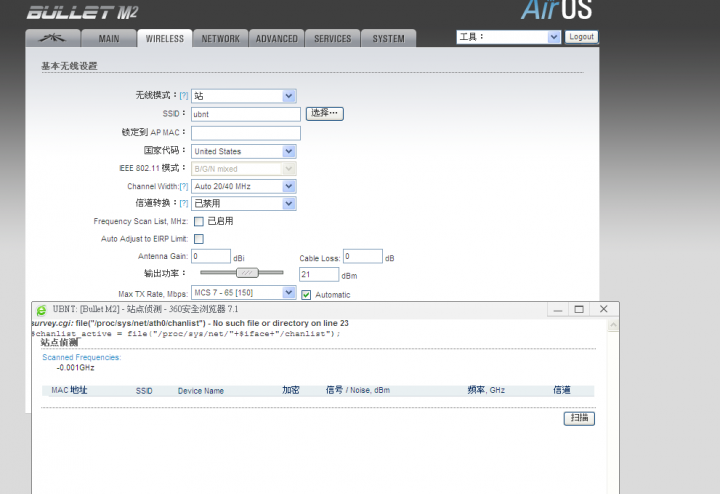Click help icon next to 信道转换
This screenshot has height=494, width=720.
[183, 203]
